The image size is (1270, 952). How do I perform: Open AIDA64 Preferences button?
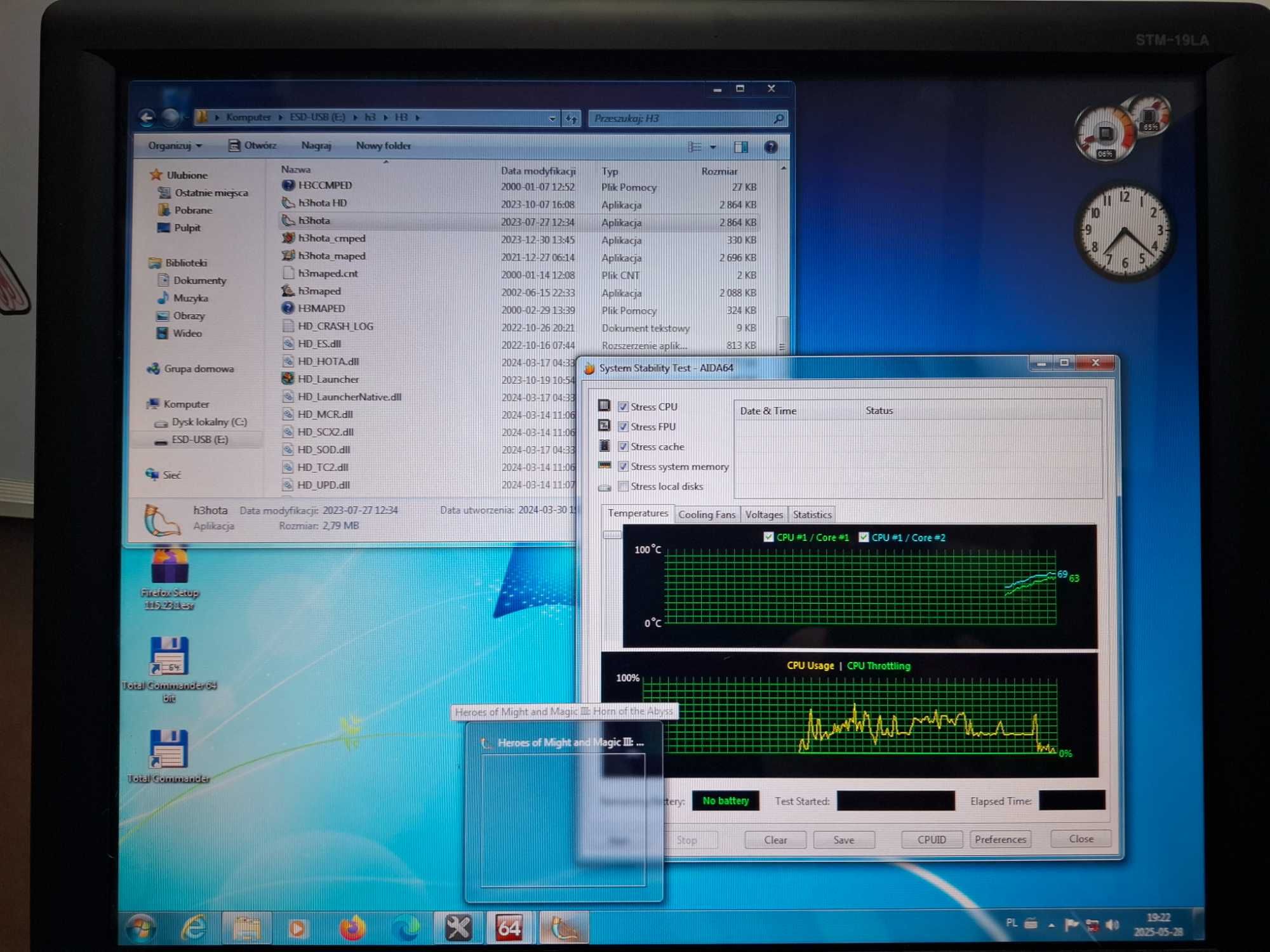[1000, 839]
